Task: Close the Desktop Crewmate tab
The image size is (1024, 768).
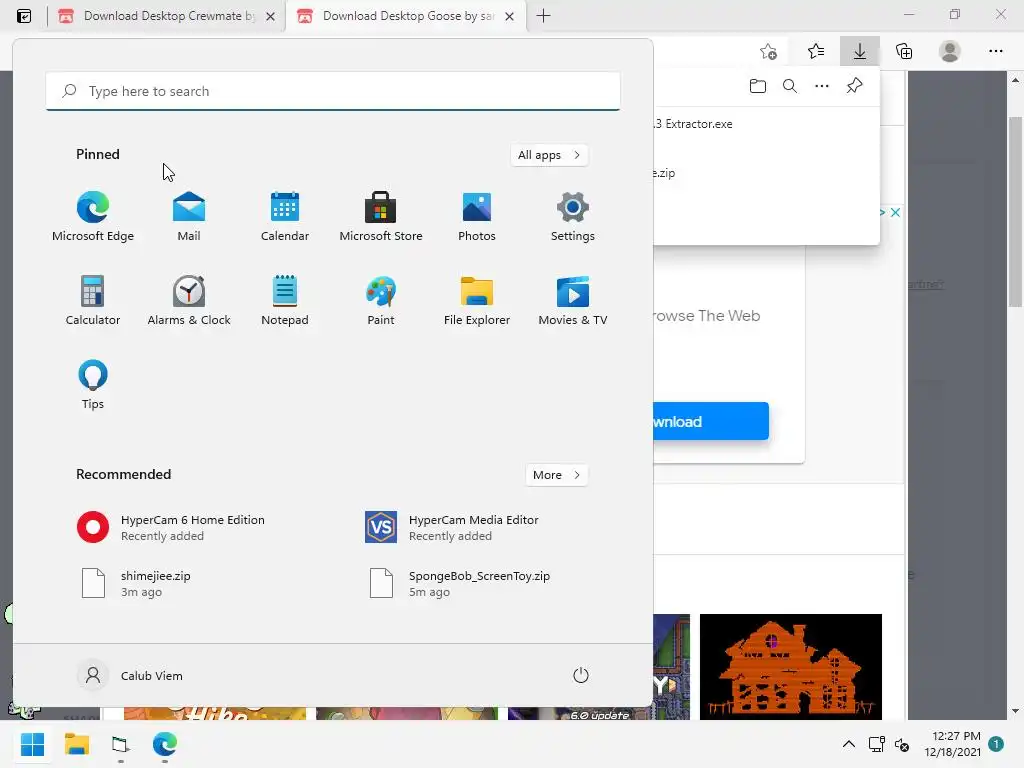Action: (270, 16)
